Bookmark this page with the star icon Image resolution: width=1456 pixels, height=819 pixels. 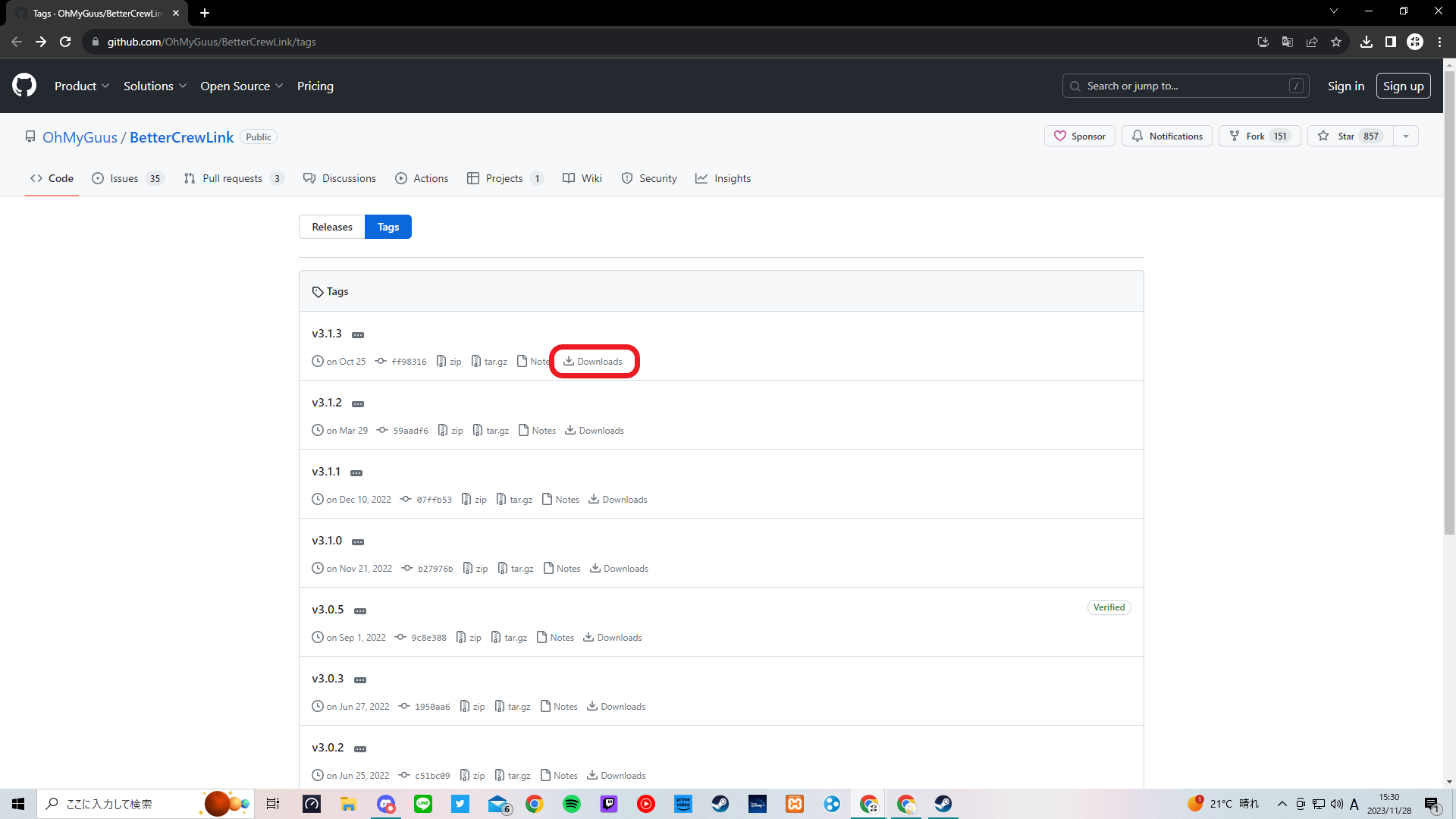(1336, 42)
